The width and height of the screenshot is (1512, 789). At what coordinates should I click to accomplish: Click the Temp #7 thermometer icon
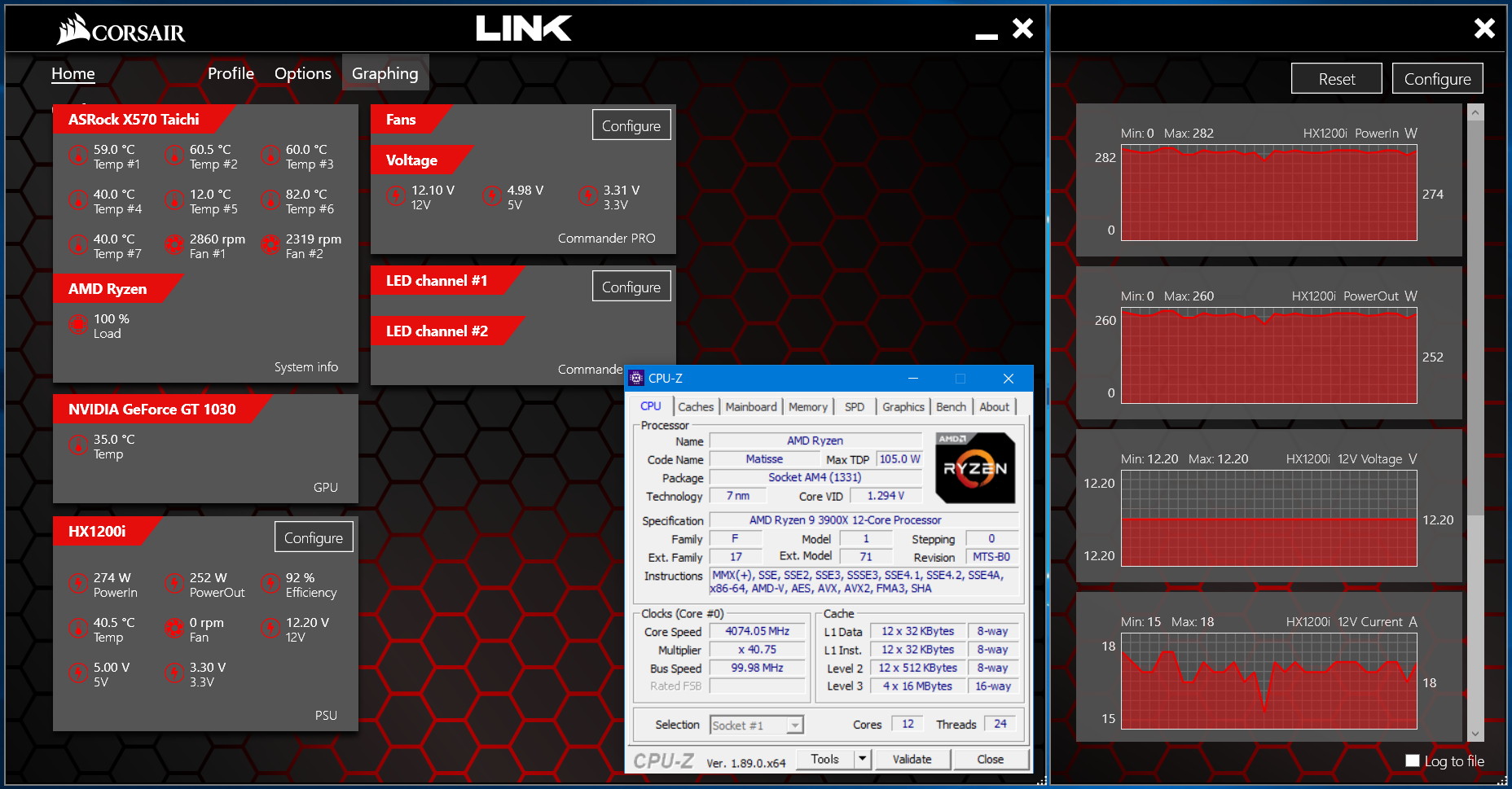[x=77, y=244]
